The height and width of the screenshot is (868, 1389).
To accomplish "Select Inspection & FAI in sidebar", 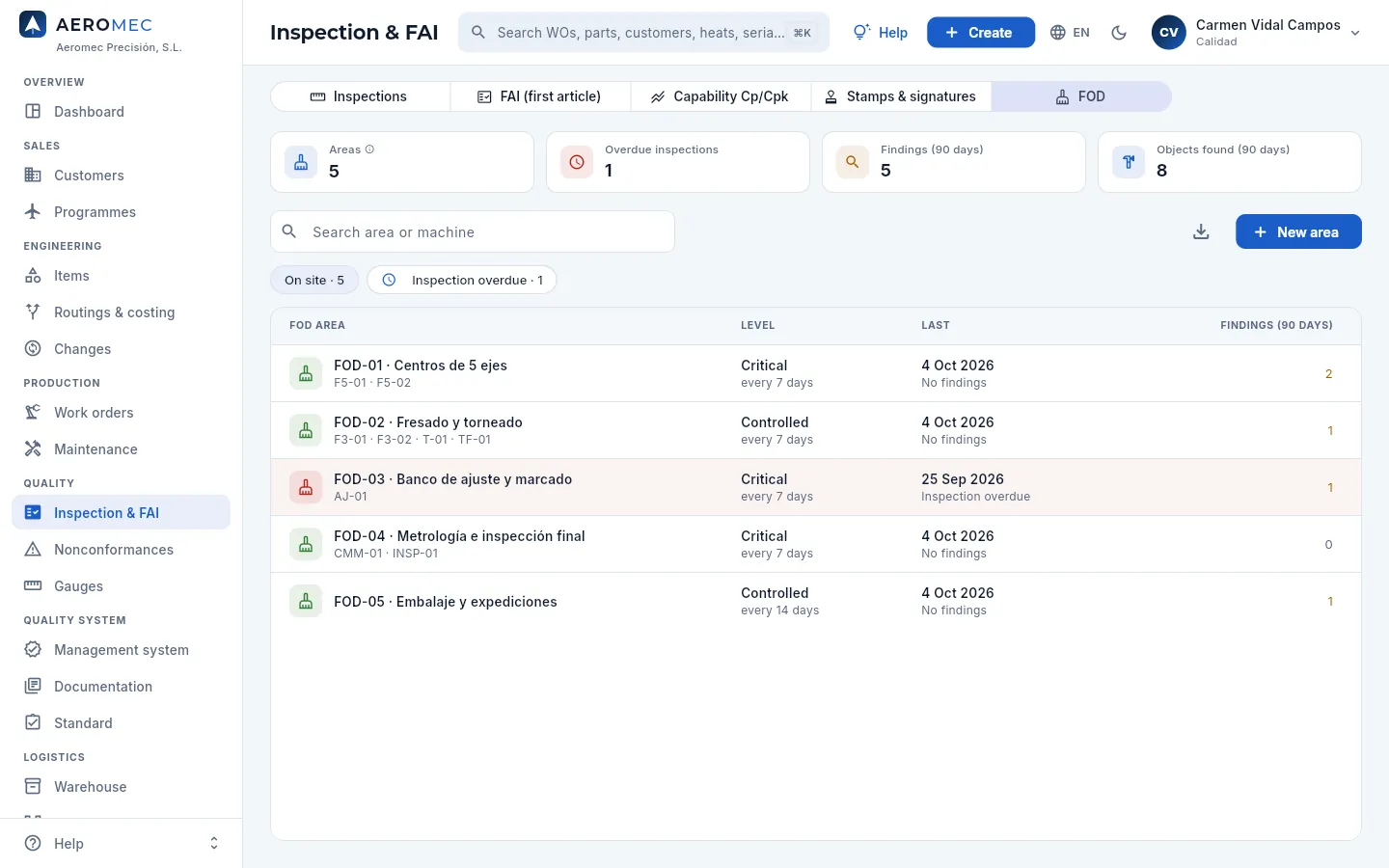I will point(121,513).
